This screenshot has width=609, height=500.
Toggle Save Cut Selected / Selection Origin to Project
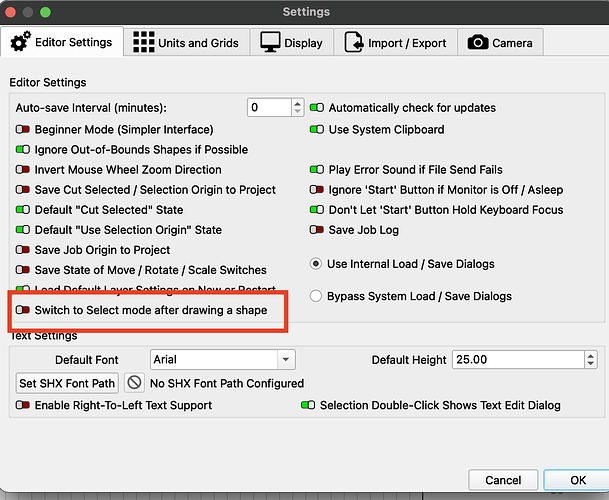tap(23, 190)
